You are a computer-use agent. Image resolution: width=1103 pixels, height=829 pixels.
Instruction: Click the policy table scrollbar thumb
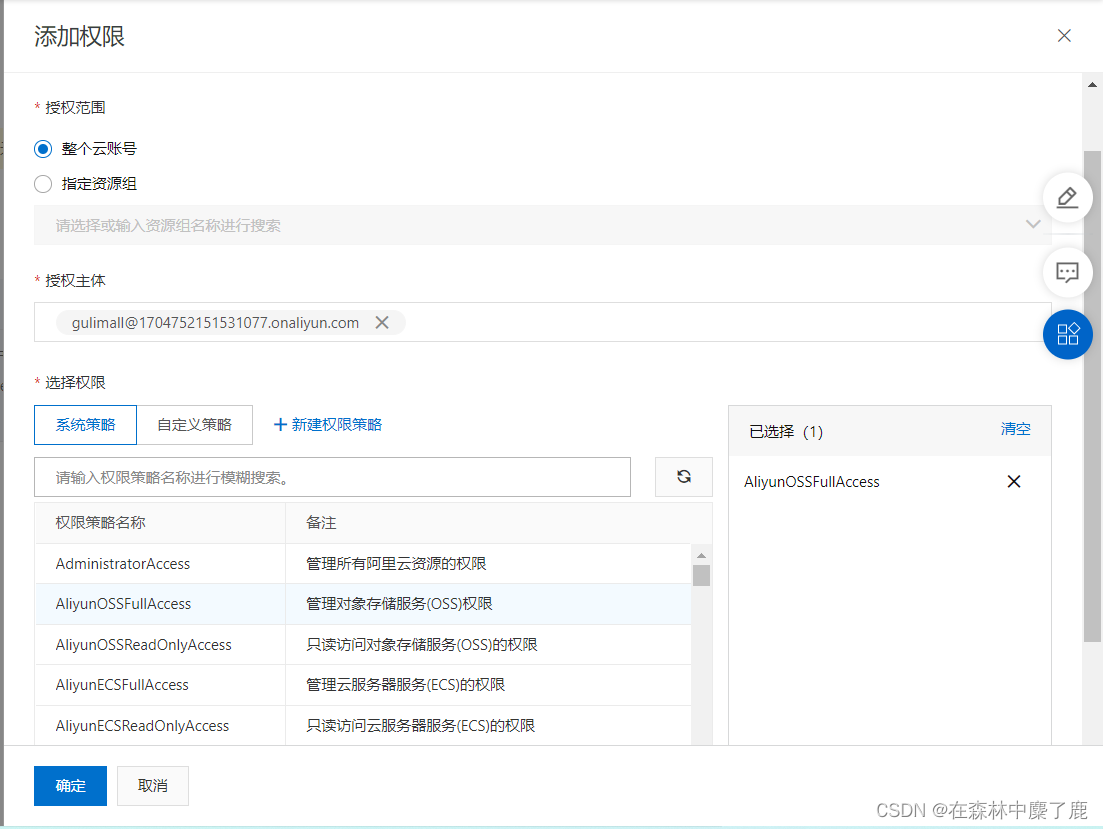(701, 576)
